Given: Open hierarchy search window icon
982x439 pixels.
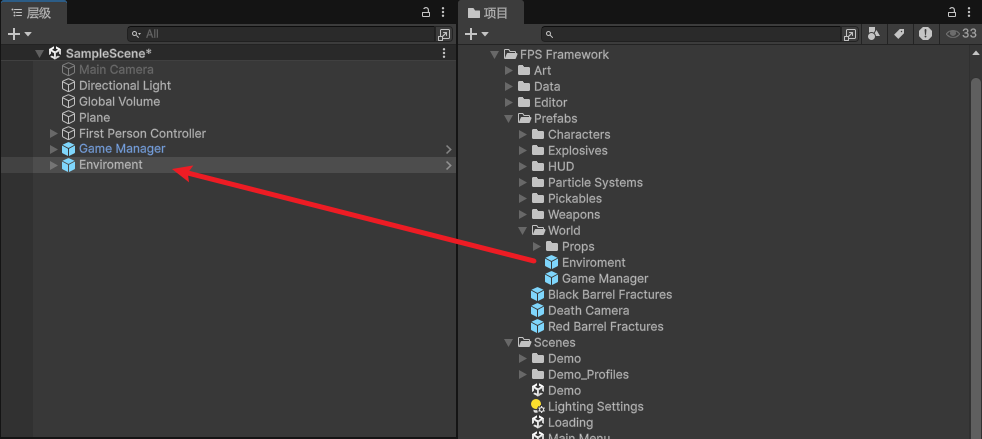Looking at the screenshot, I should (x=444, y=34).
